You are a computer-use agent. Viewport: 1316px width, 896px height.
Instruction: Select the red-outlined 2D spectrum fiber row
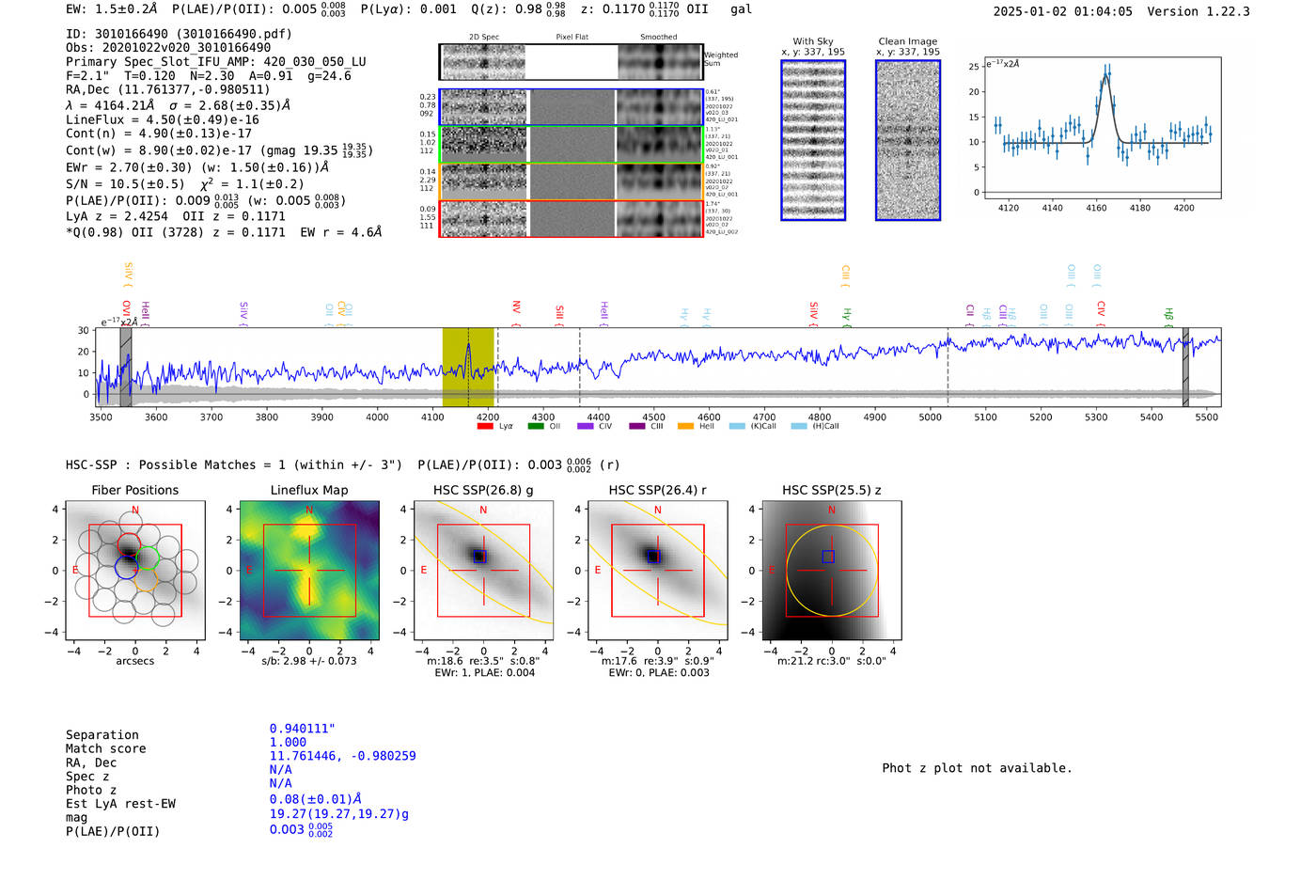[x=571, y=218]
